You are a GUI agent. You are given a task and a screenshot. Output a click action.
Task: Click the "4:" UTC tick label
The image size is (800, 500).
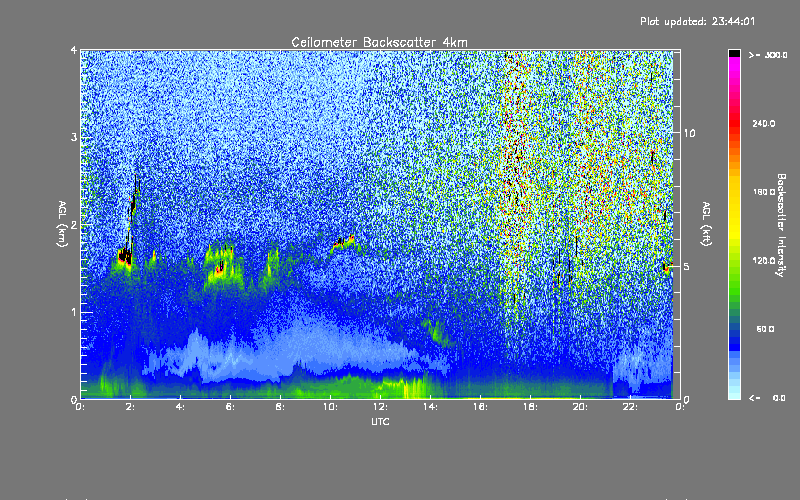[181, 407]
